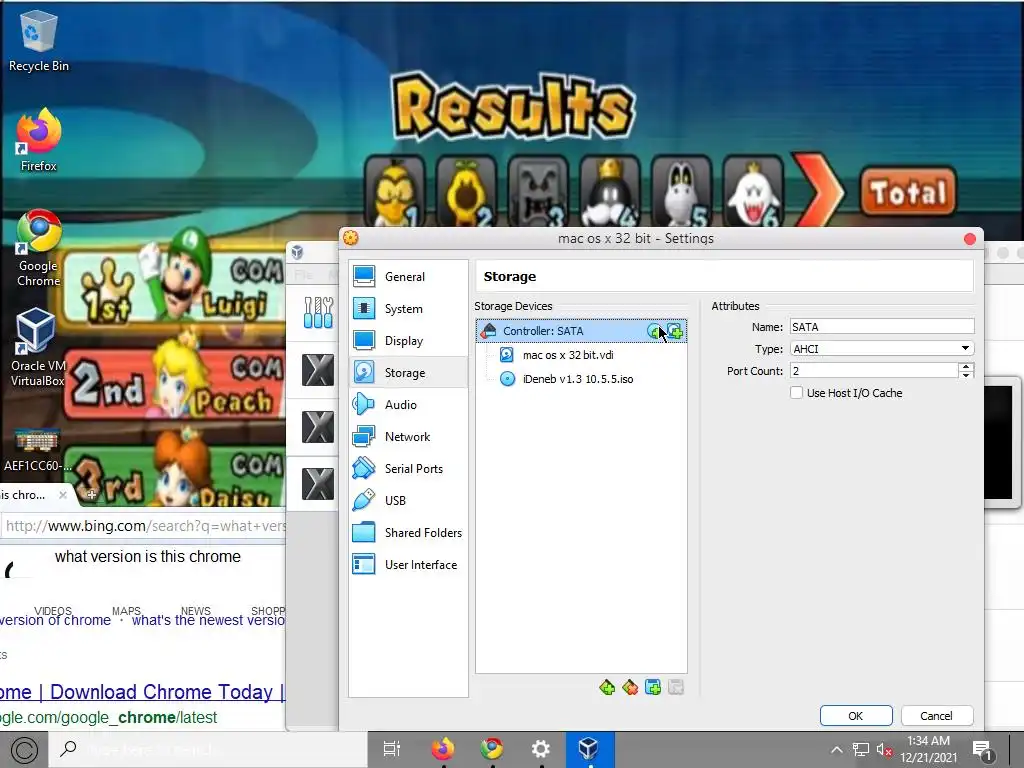This screenshot has height=768, width=1024.
Task: Click the VirtualBox Manager tools icon
Action: point(318,312)
